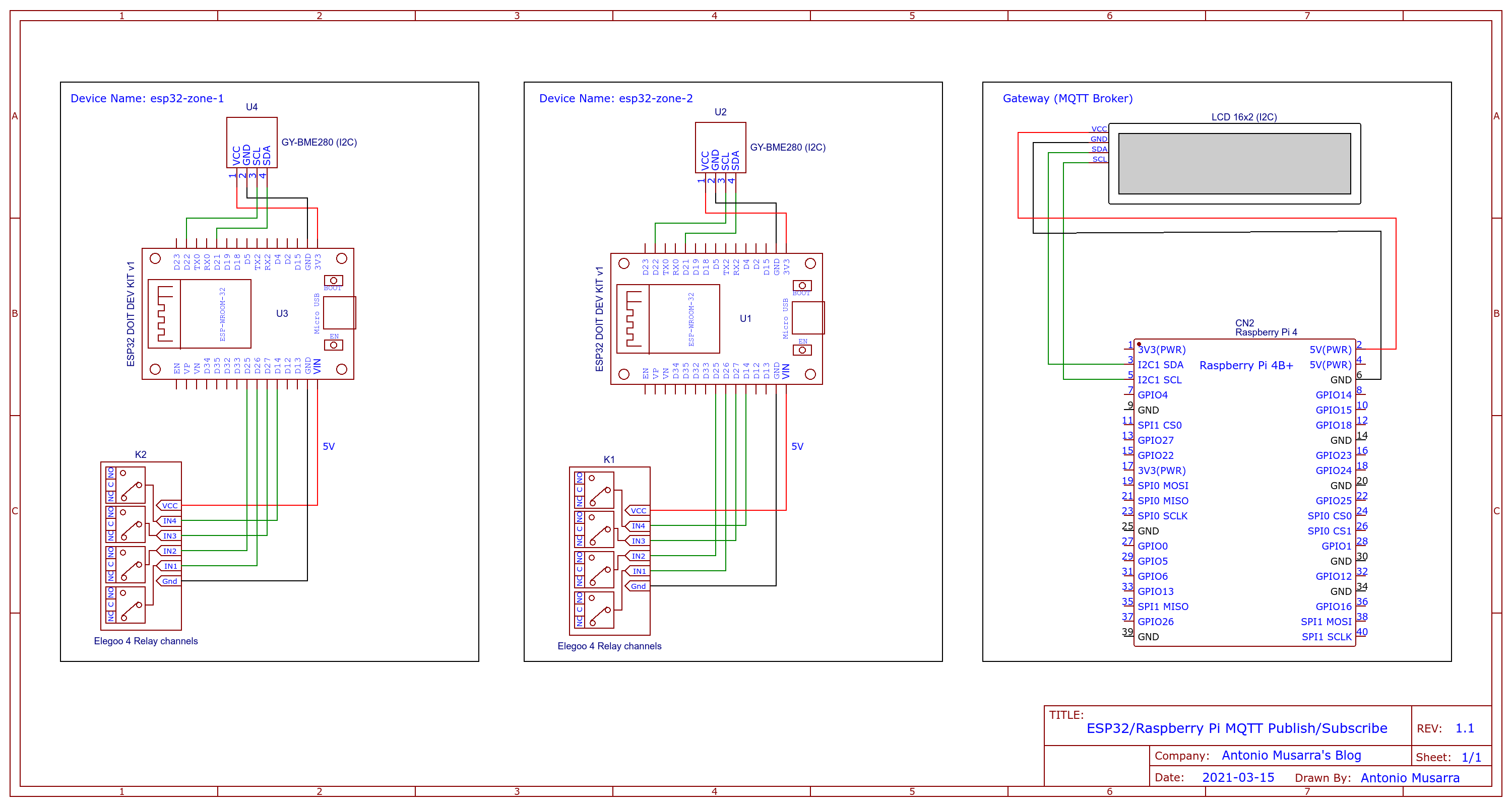1512x807 pixels.
Task: Click the VCC pin tag on relay K1
Action: (638, 511)
